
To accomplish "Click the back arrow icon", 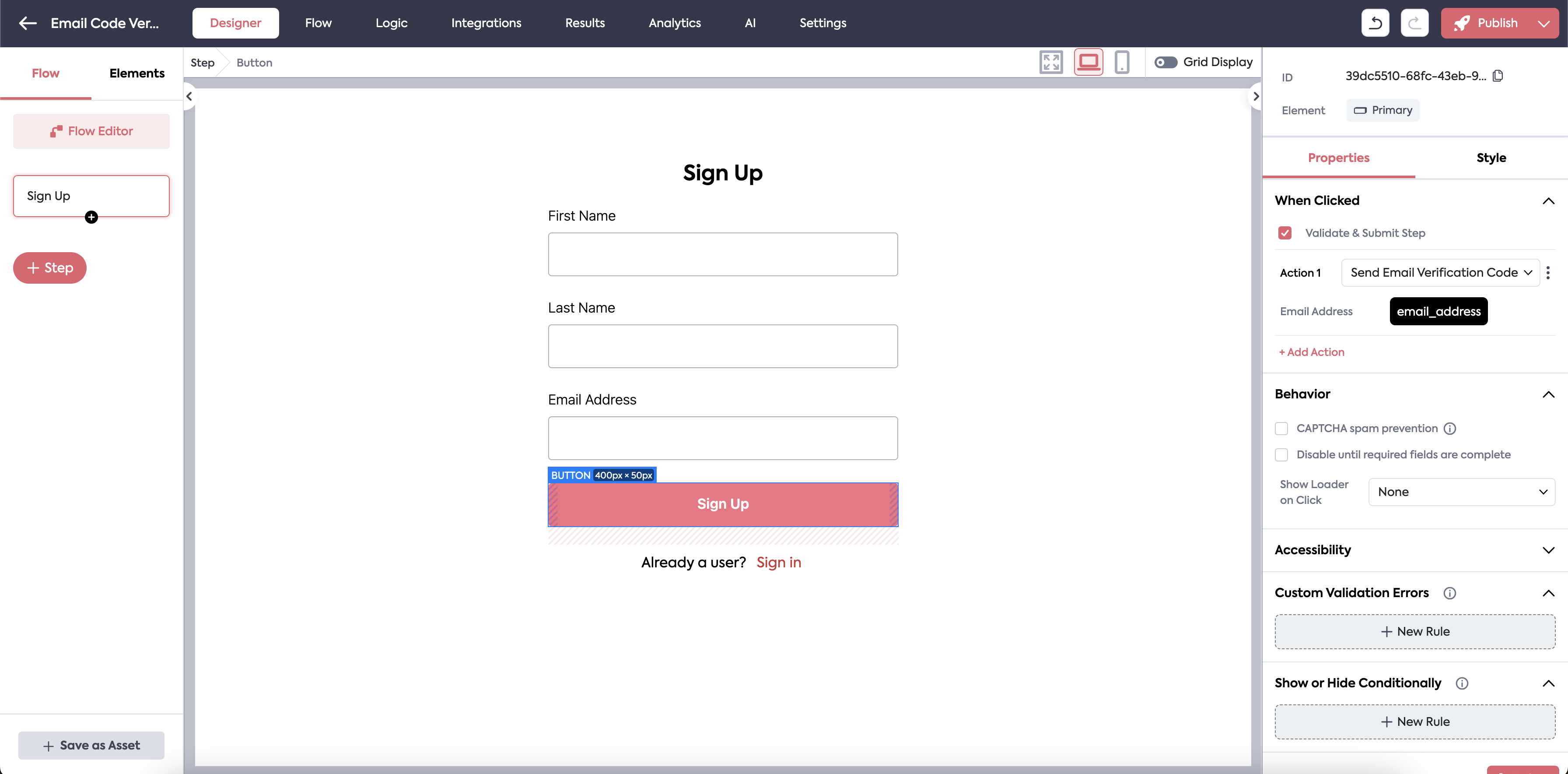I will click(28, 23).
